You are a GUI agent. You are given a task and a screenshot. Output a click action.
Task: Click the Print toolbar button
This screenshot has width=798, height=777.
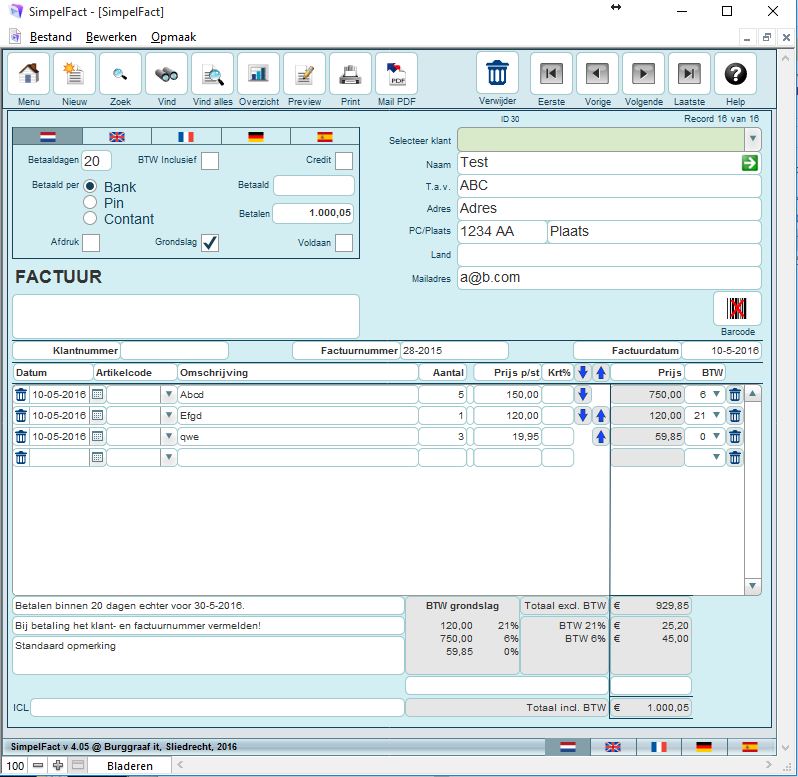click(350, 74)
